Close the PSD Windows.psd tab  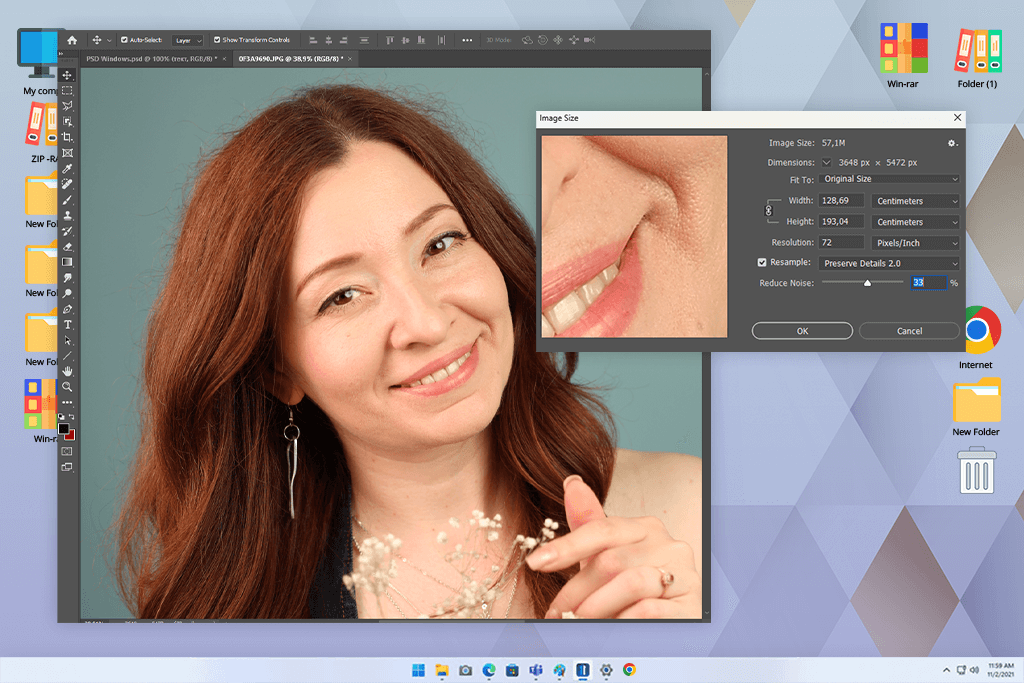coord(224,59)
